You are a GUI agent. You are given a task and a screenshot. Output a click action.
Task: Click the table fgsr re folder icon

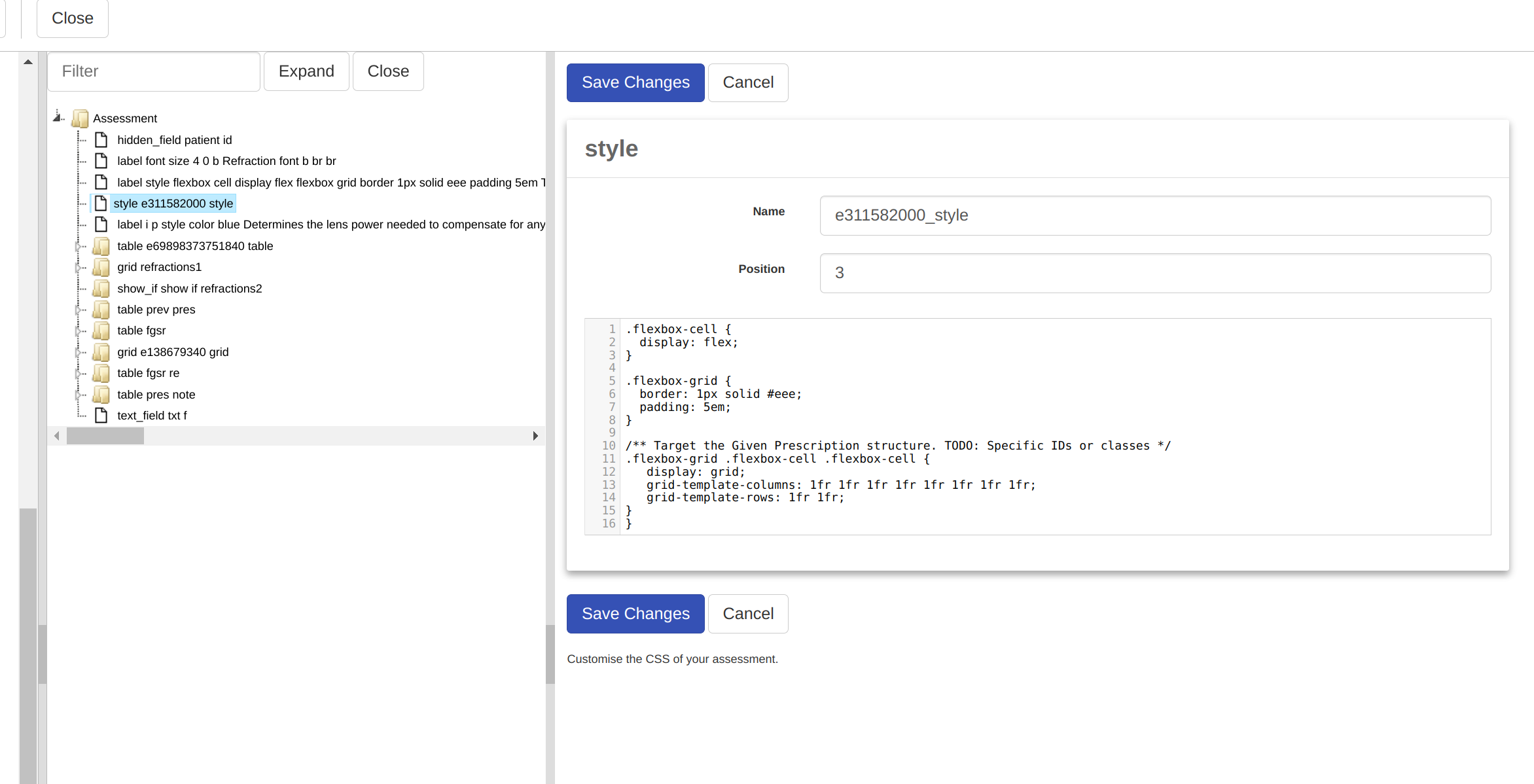click(101, 373)
